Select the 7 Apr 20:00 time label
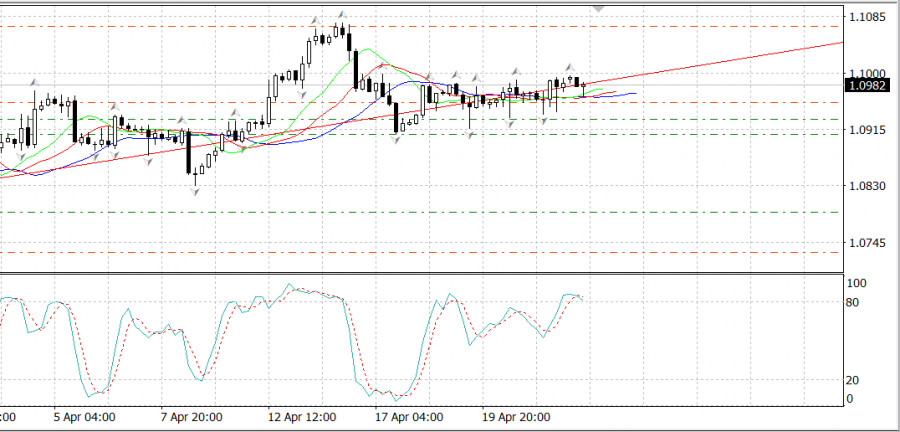Screen dimensions: 900x432 click(x=191, y=417)
